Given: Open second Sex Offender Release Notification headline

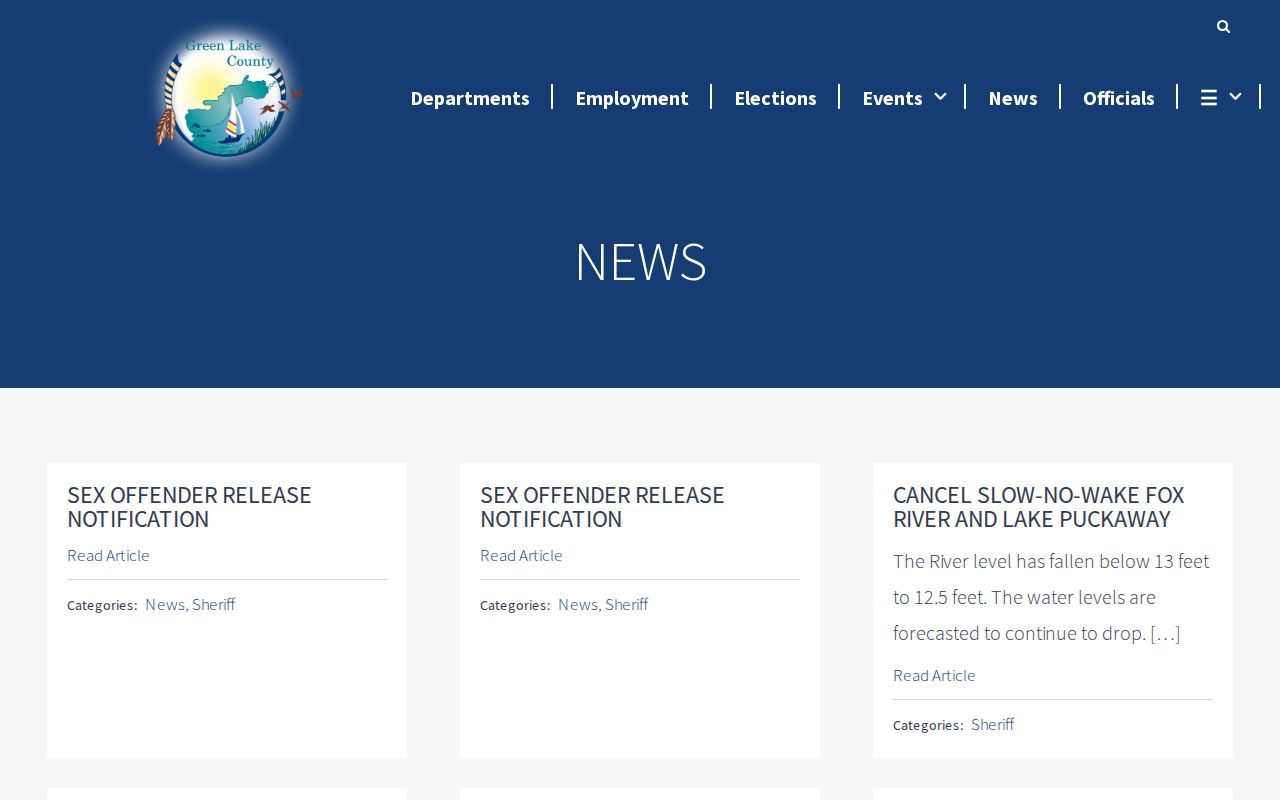Looking at the screenshot, I should pyautogui.click(x=602, y=507).
